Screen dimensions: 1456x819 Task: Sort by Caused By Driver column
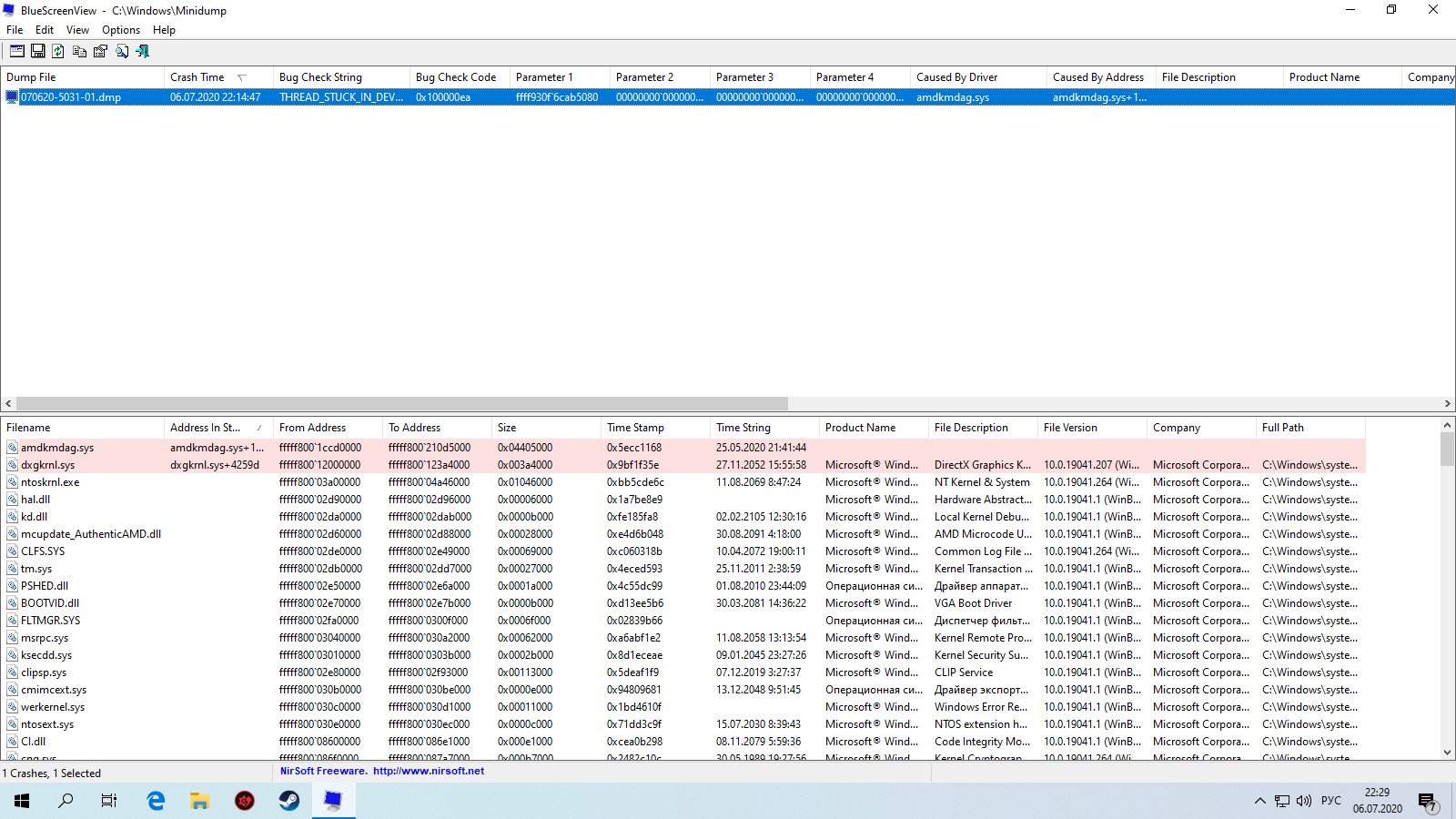pos(978,77)
